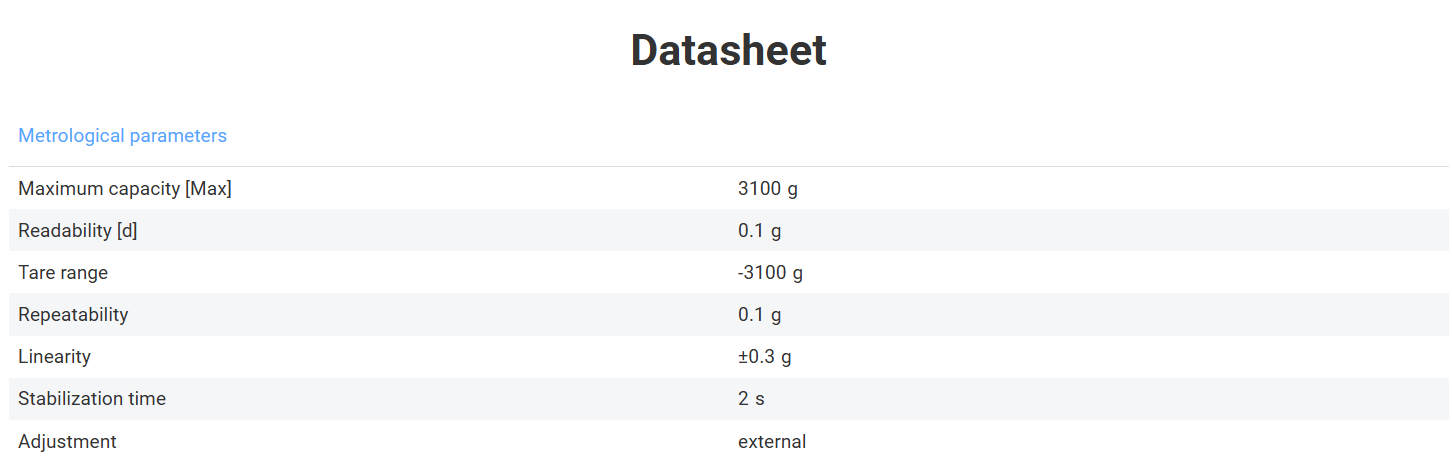Image resolution: width=1452 pixels, height=460 pixels.
Task: Select the -3100 g tare range value
Action: tap(770, 273)
